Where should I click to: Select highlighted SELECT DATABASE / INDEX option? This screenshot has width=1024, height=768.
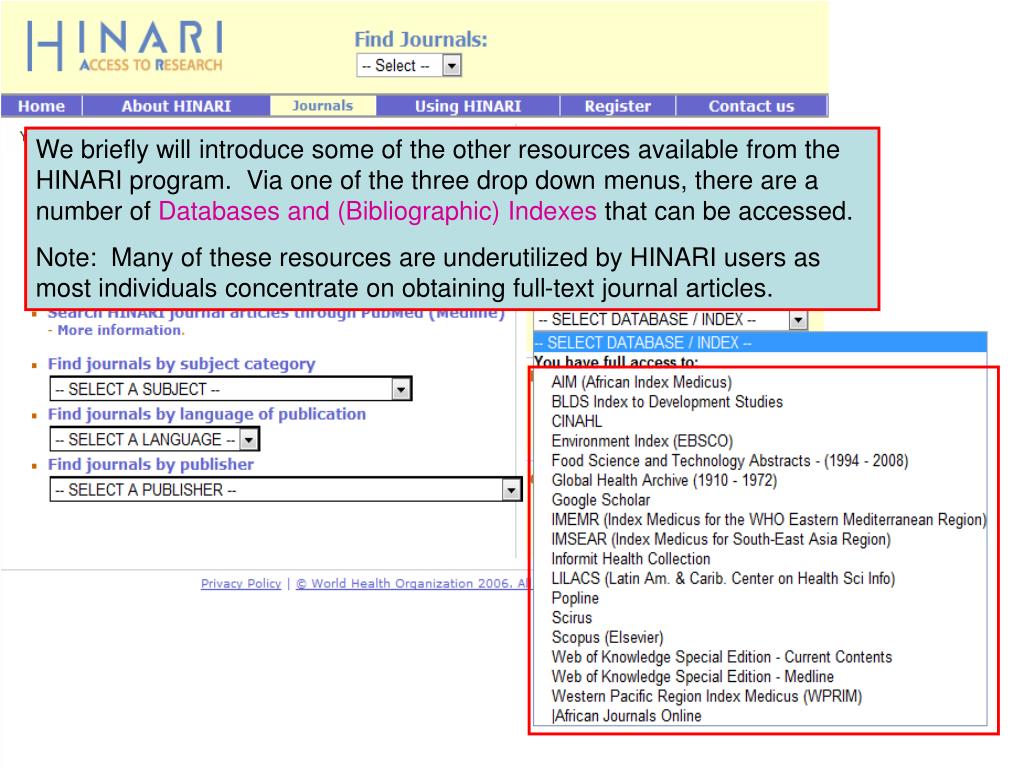[760, 342]
